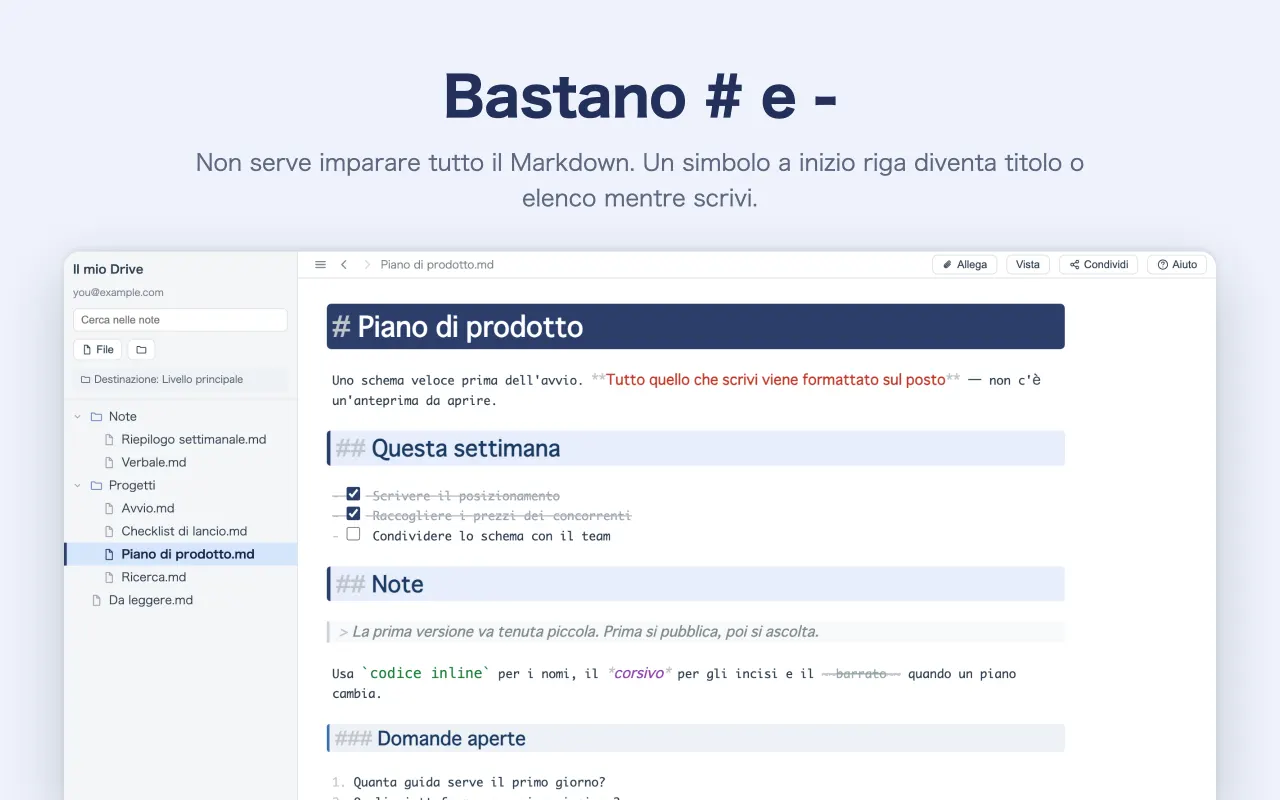Collapse the Note folder chevron
This screenshot has height=800, width=1280.
[78, 417]
